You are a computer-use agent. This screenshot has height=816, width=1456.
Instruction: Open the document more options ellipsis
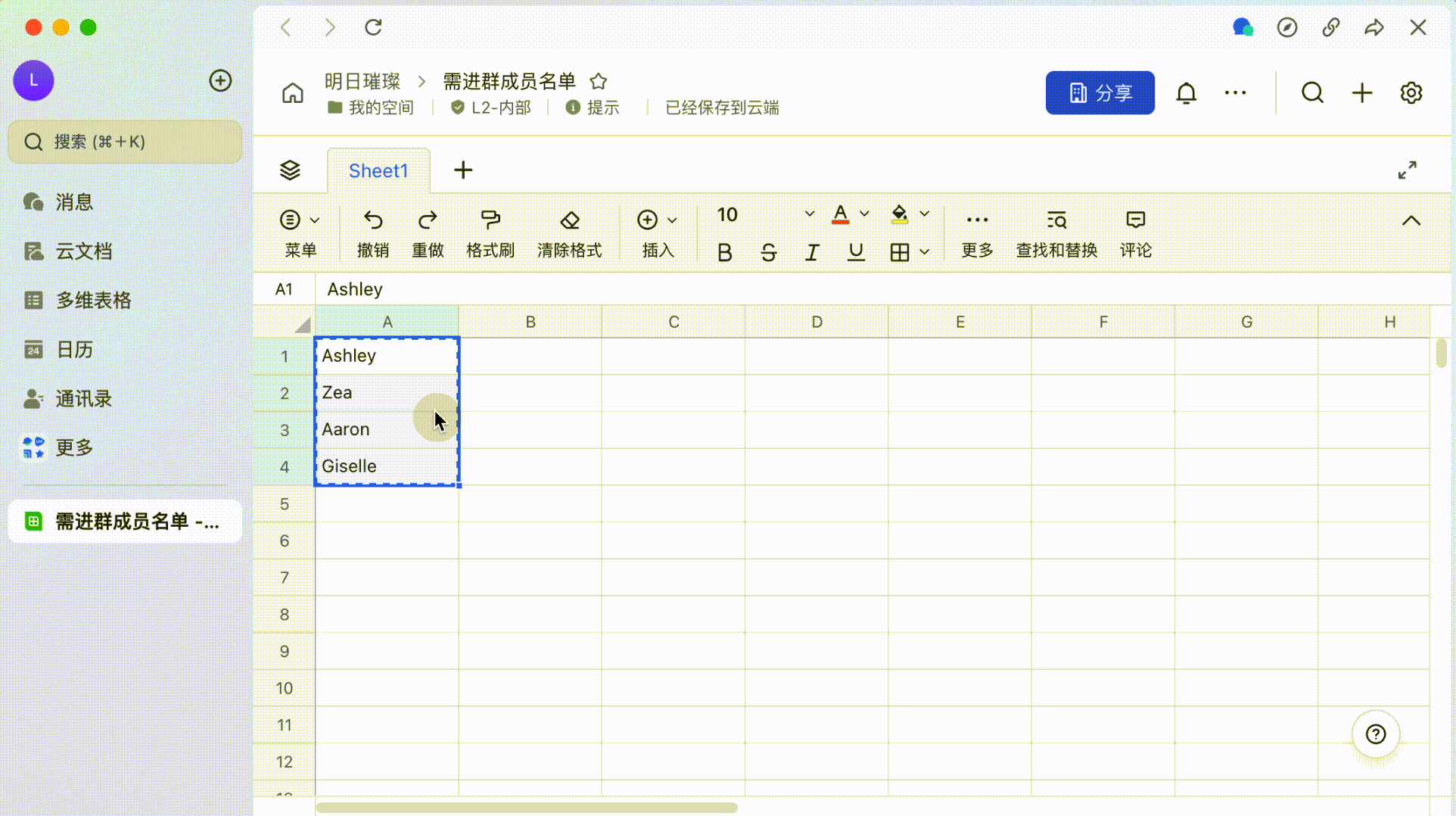[1236, 93]
